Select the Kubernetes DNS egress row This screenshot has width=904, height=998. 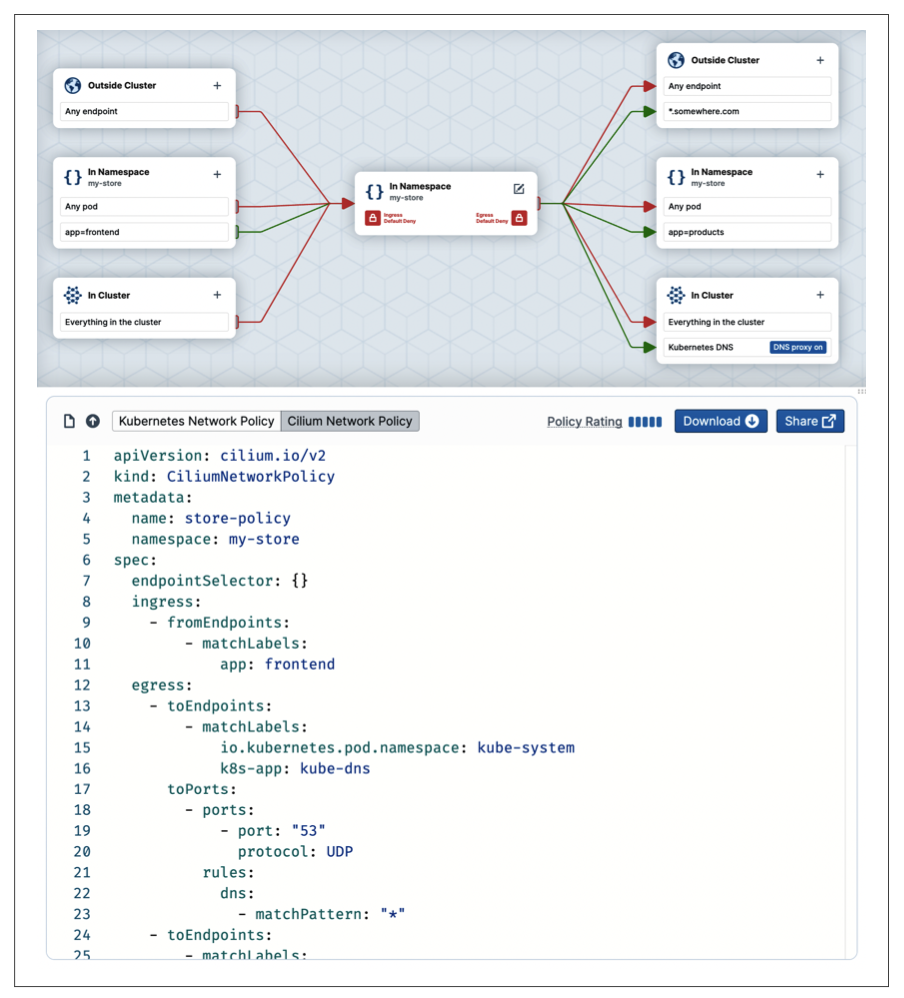pos(747,348)
